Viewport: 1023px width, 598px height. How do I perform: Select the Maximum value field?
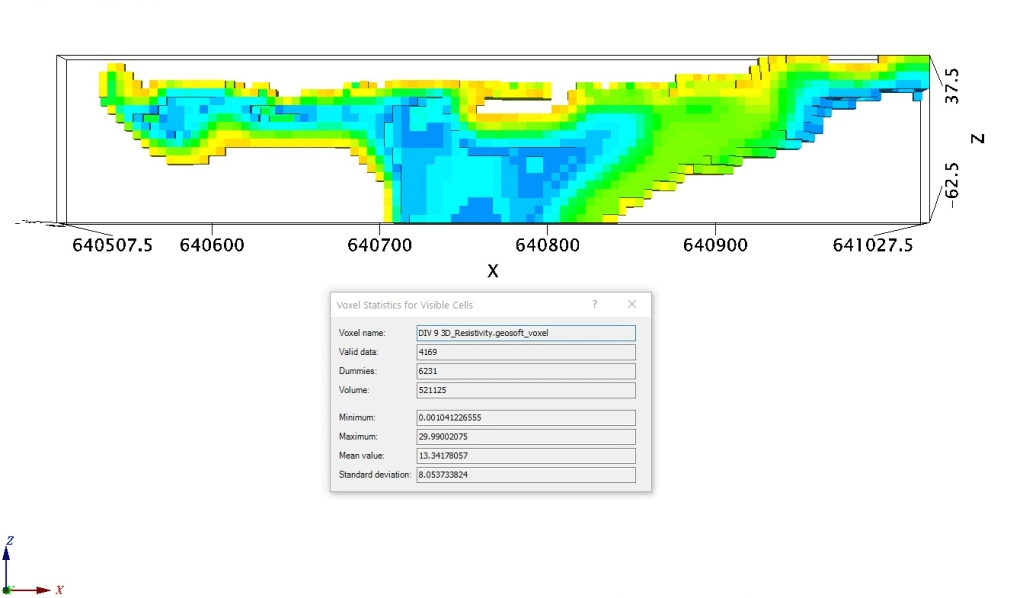(x=525, y=437)
